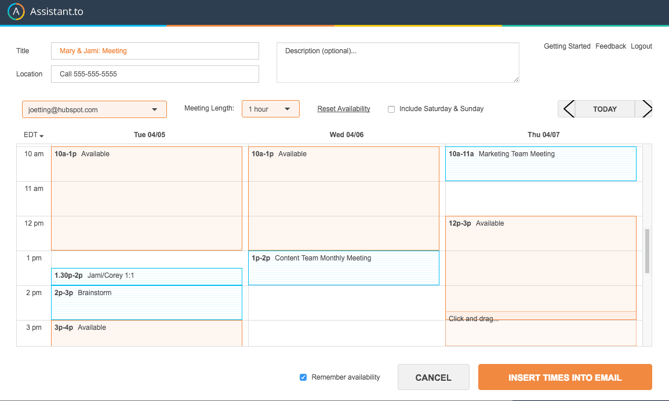Click in the Description text area
The image size is (669, 401).
click(397, 62)
